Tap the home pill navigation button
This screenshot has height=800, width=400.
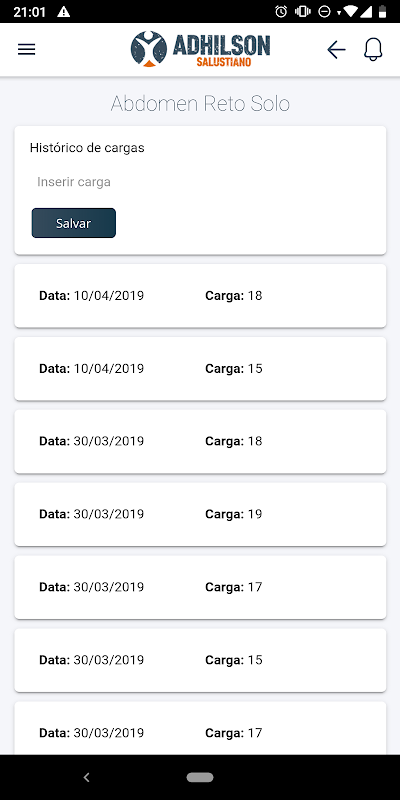[200, 777]
